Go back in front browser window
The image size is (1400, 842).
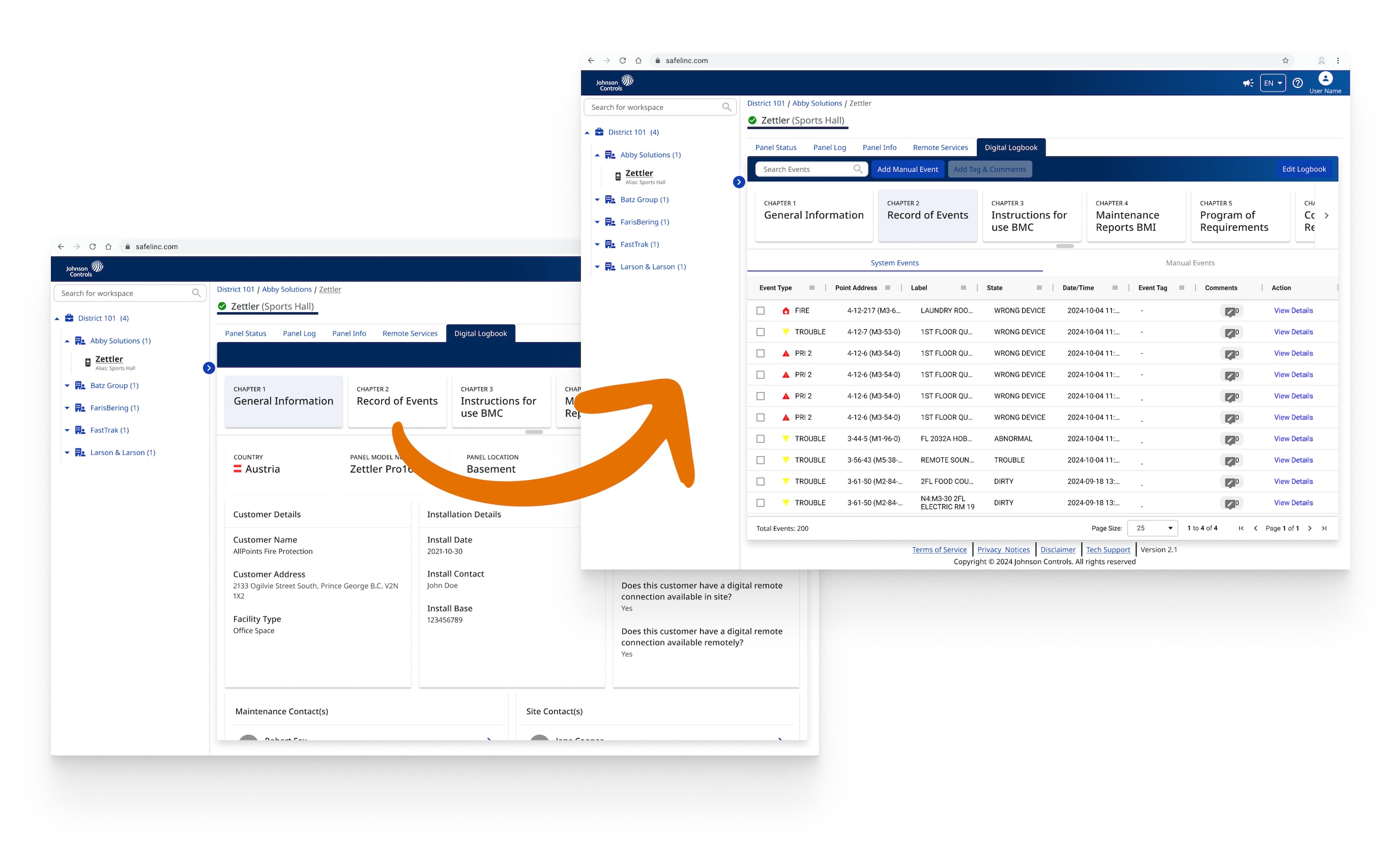(591, 60)
